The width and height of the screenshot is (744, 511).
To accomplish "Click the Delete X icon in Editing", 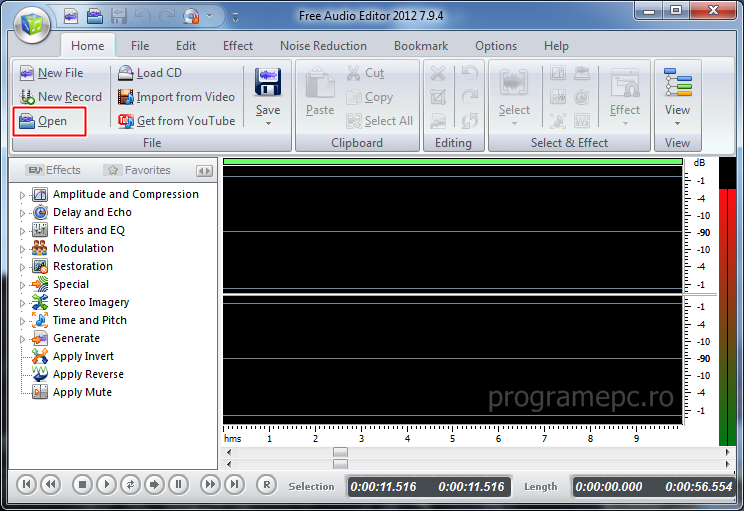I will point(438,73).
